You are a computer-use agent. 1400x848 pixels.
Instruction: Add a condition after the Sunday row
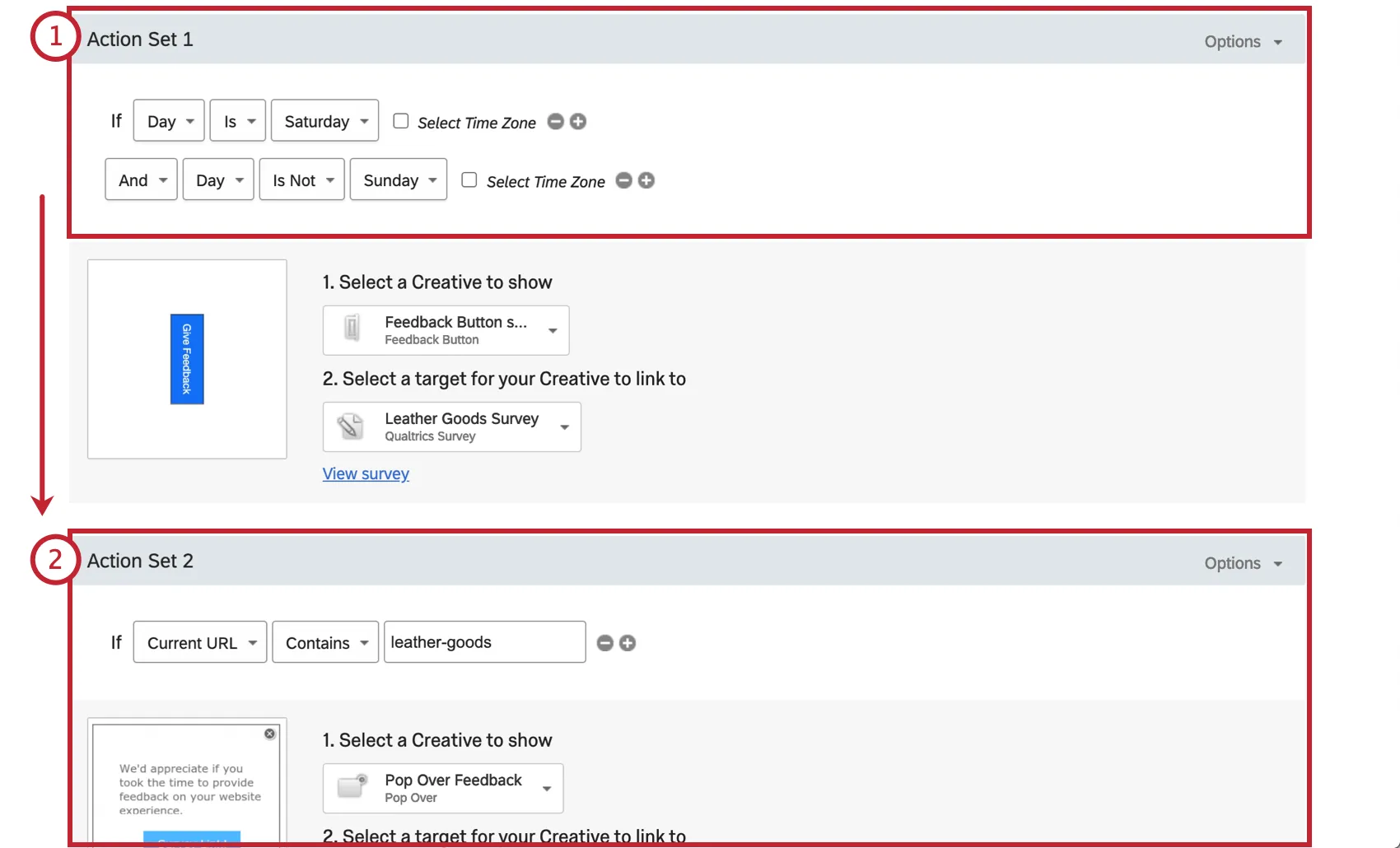pyautogui.click(x=646, y=180)
